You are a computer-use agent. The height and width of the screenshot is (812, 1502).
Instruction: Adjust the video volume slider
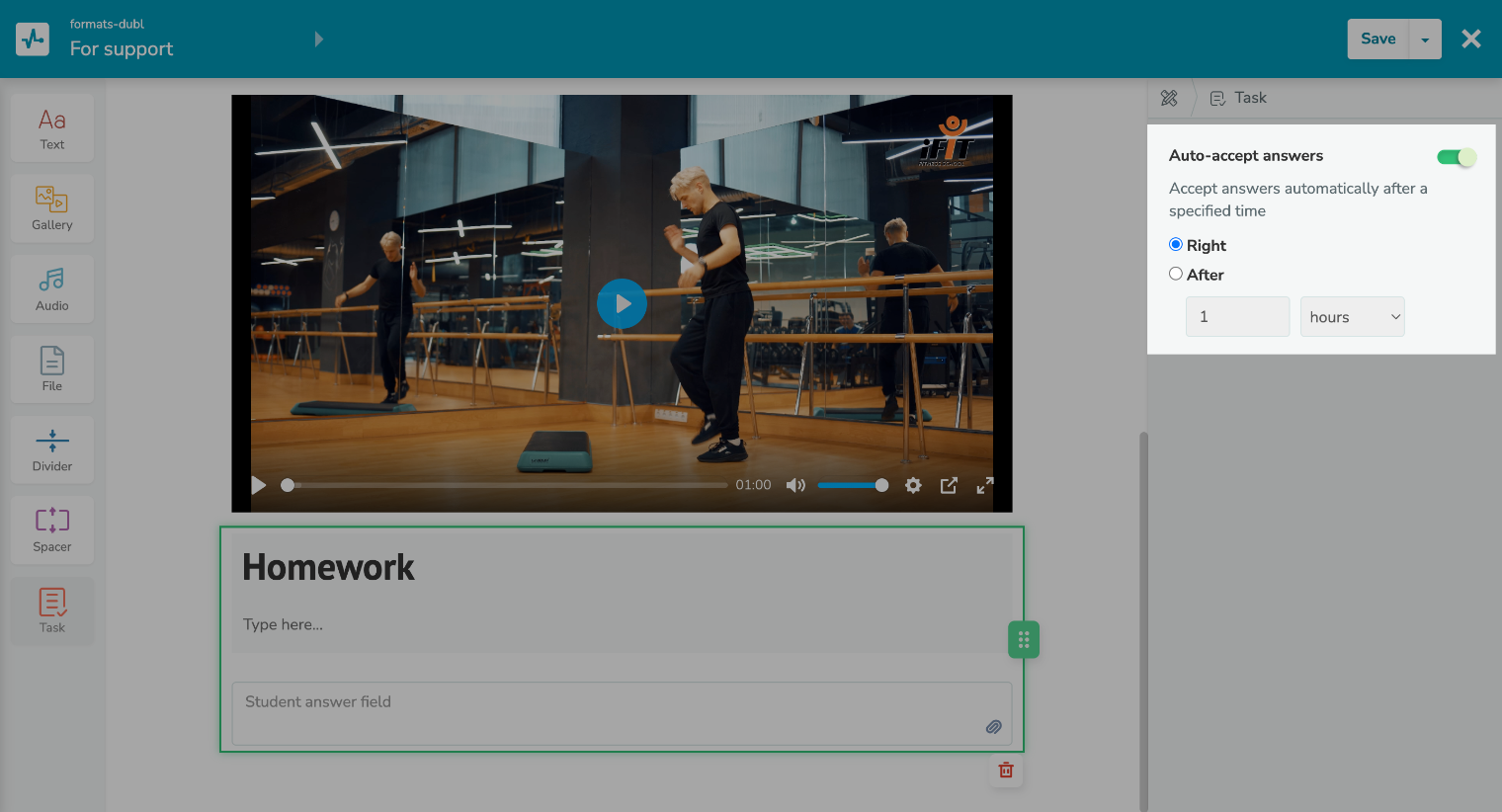coord(852,485)
